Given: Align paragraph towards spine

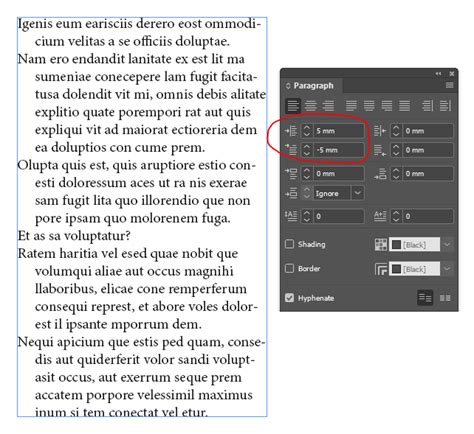Looking at the screenshot, I should [x=427, y=106].
